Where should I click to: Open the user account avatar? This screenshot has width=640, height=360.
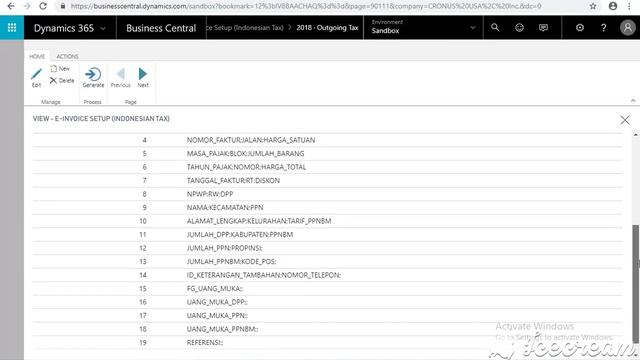(628, 27)
